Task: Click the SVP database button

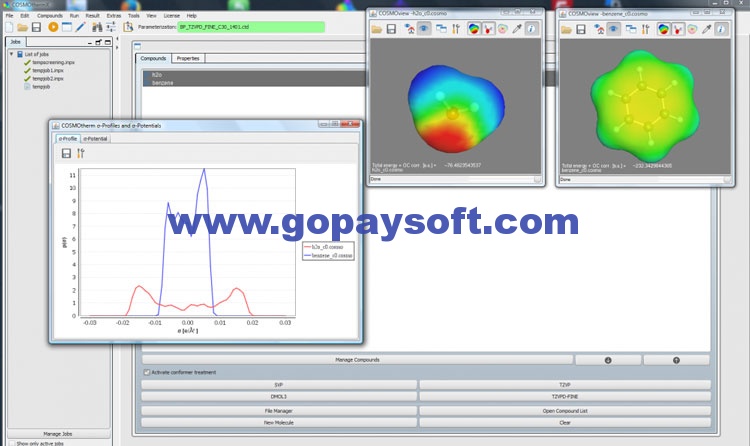Action: point(279,385)
